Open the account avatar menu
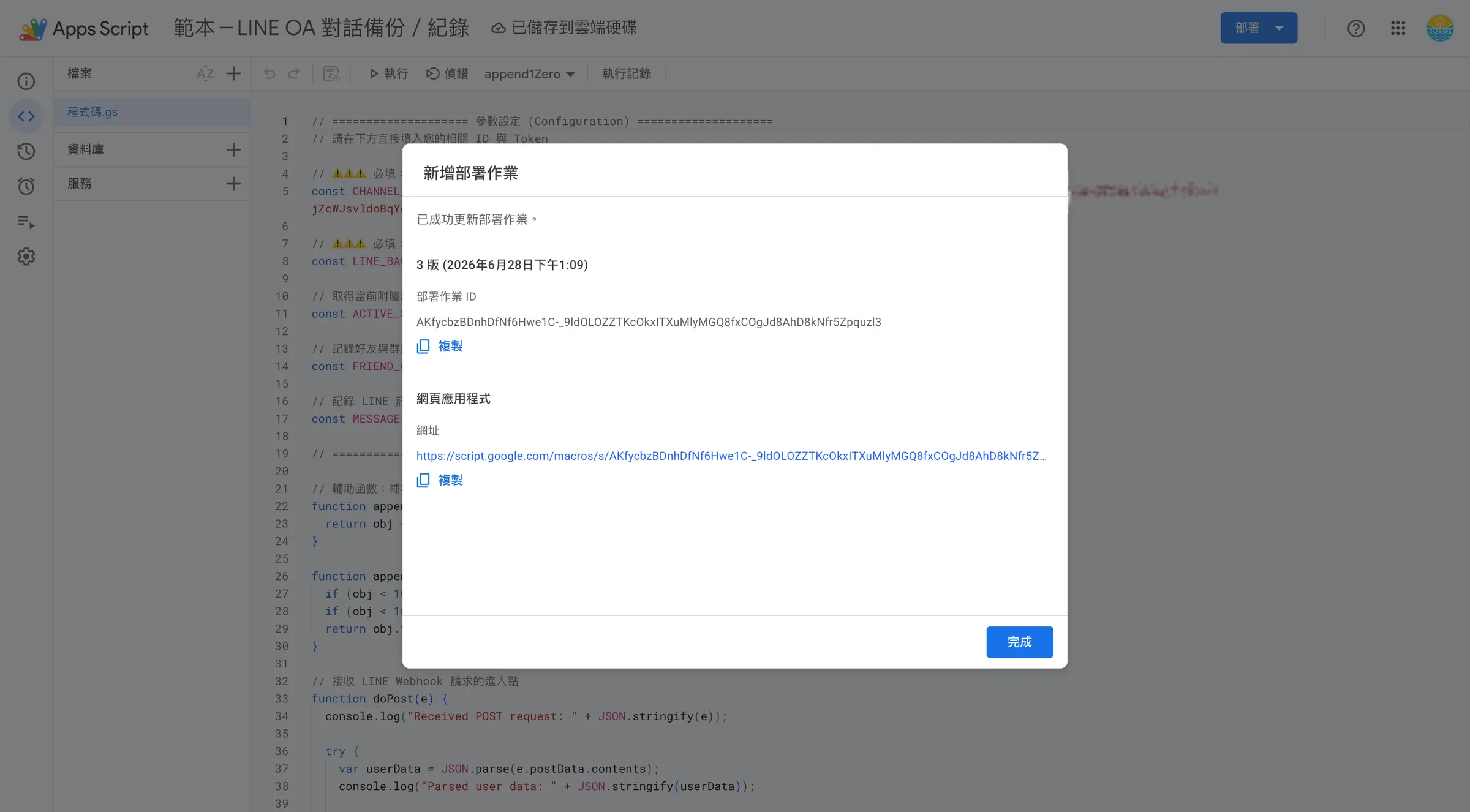Image resolution: width=1470 pixels, height=812 pixels. coord(1440,28)
